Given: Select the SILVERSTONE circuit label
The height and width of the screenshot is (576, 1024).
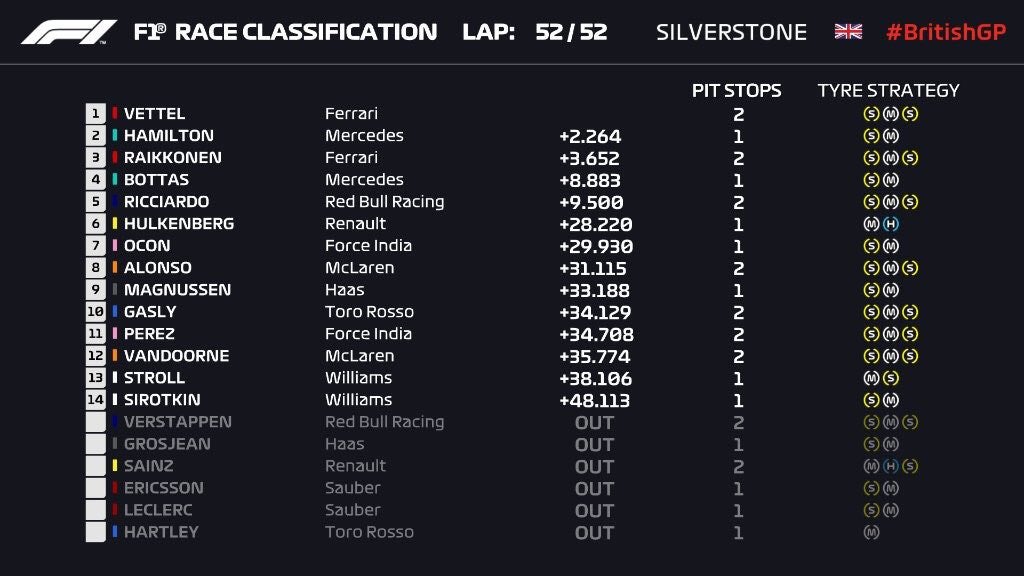Looking at the screenshot, I should tap(731, 32).
